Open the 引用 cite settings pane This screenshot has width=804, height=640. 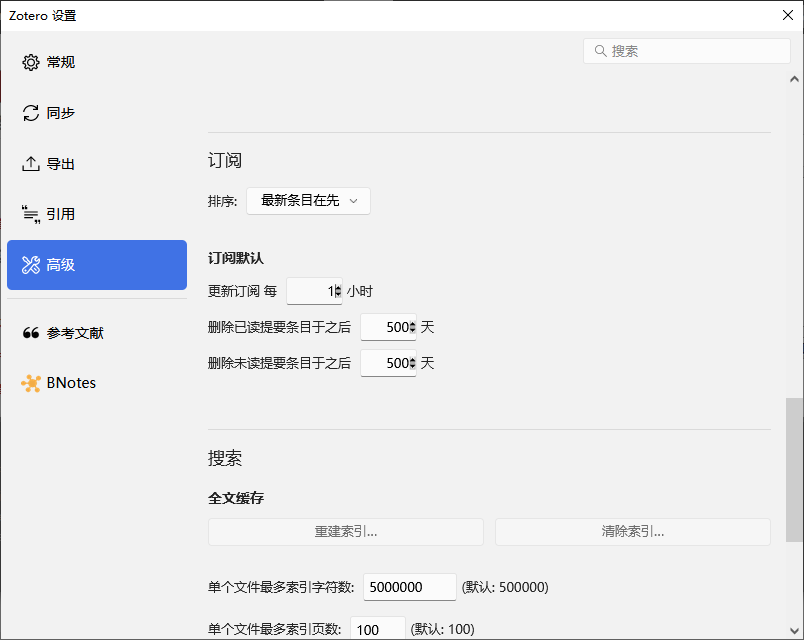pyautogui.click(x=97, y=214)
